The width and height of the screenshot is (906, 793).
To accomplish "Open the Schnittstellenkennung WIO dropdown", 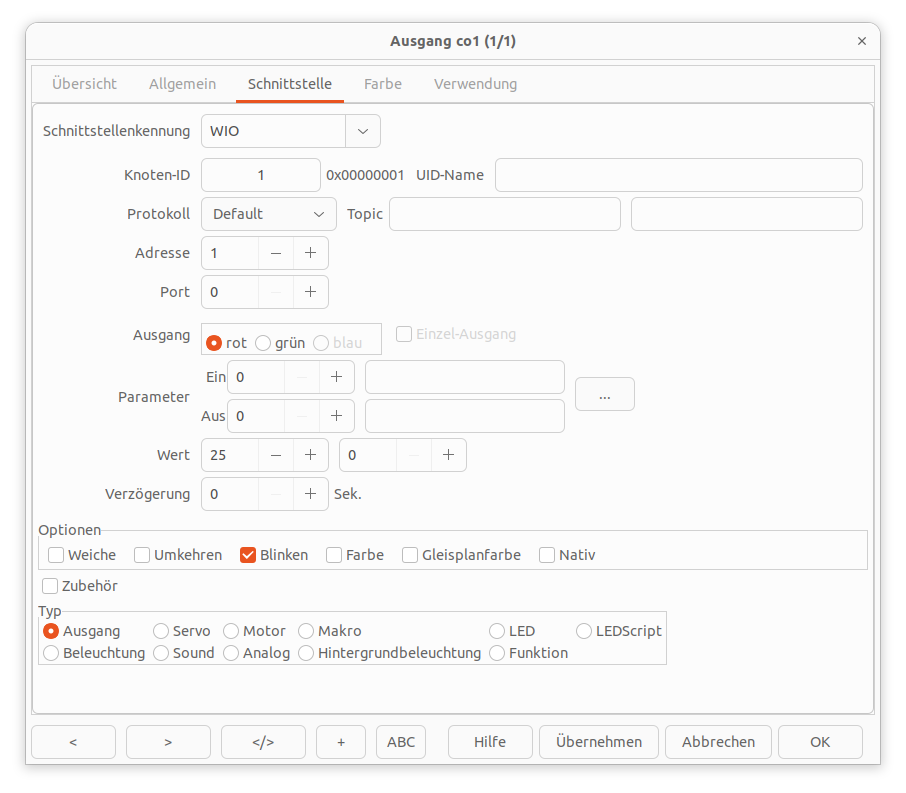I will click(362, 131).
